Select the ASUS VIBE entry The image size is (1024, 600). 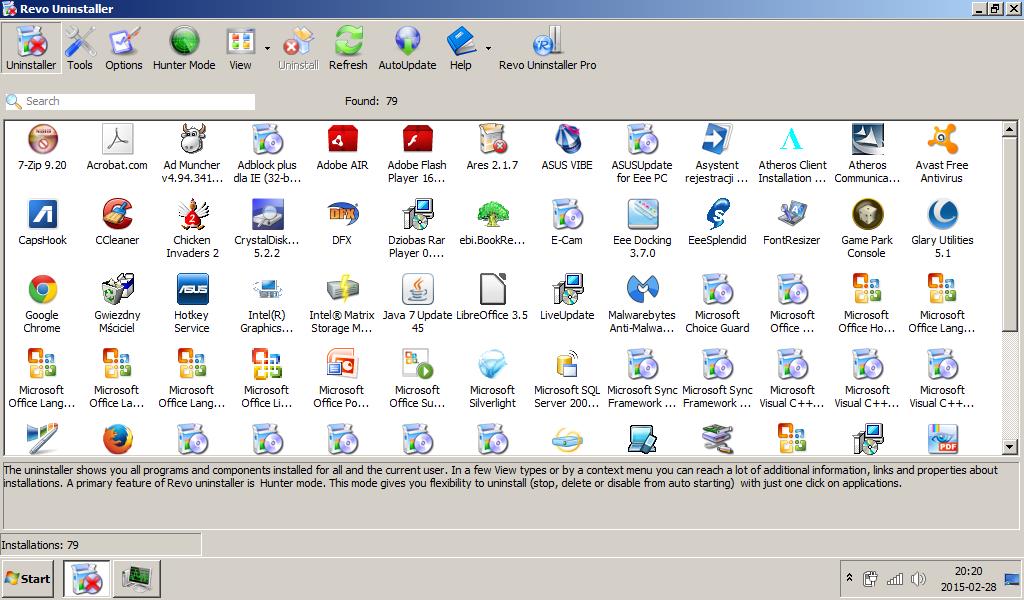(567, 148)
